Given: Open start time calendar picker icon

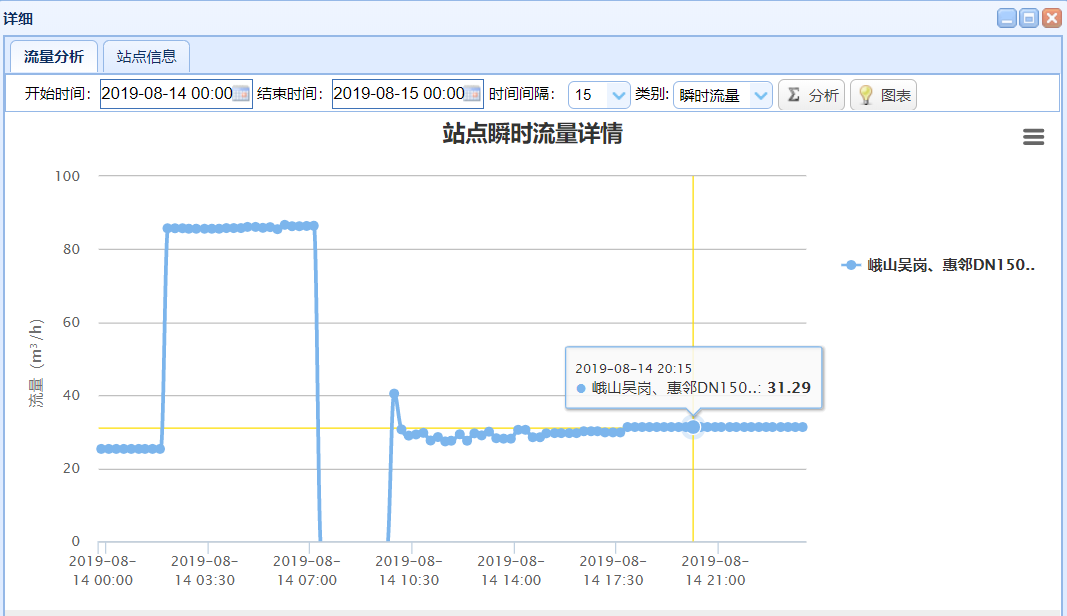Looking at the screenshot, I should (242, 94).
